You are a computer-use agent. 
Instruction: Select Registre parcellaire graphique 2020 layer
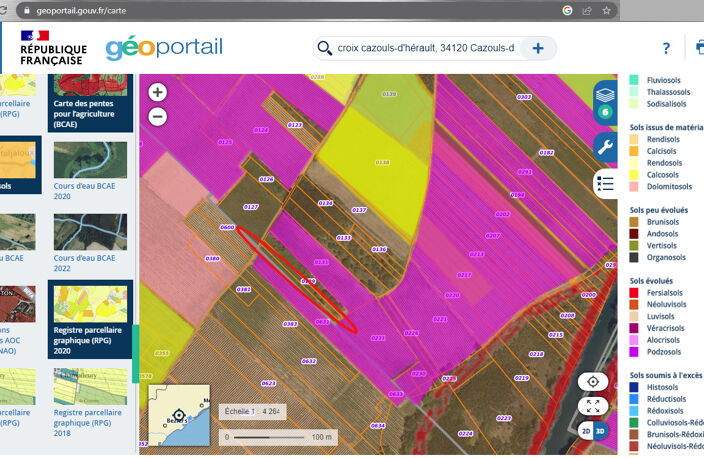(90, 319)
